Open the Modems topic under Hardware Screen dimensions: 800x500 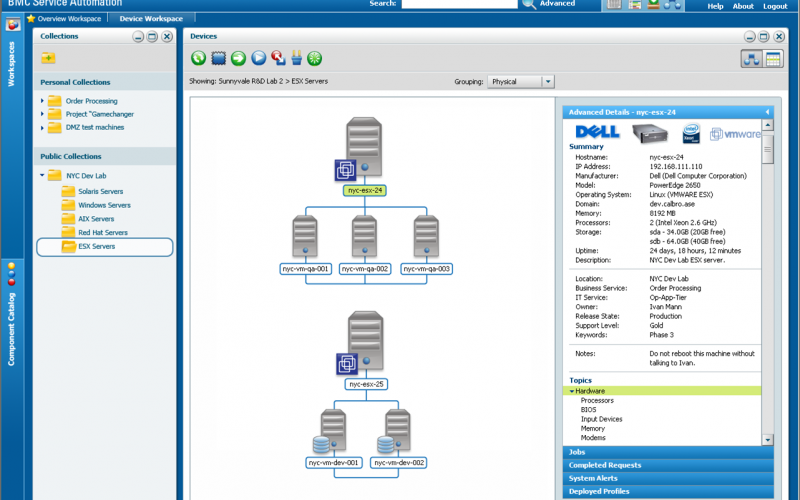(x=593, y=438)
